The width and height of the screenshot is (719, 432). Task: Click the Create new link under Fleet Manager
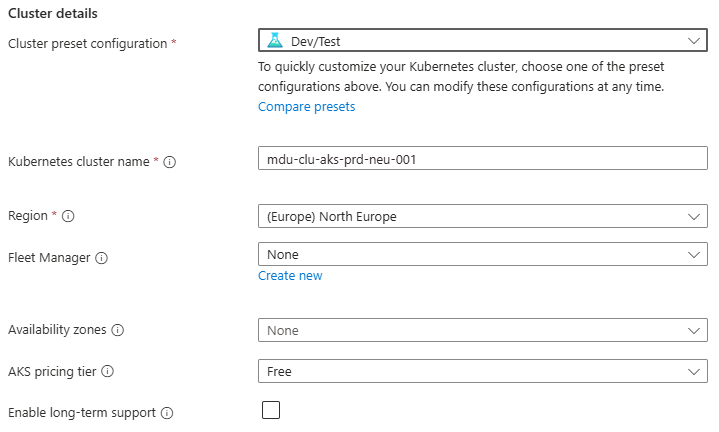(x=290, y=276)
